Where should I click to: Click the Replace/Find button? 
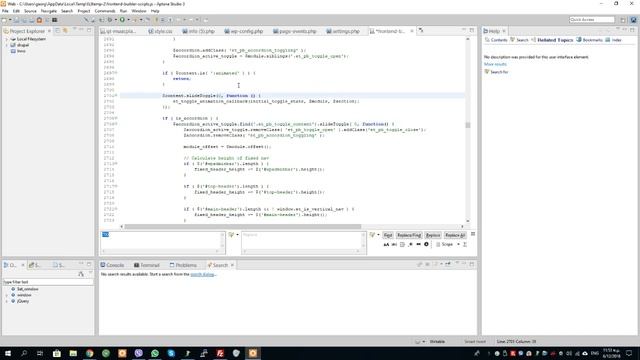(x=409, y=235)
